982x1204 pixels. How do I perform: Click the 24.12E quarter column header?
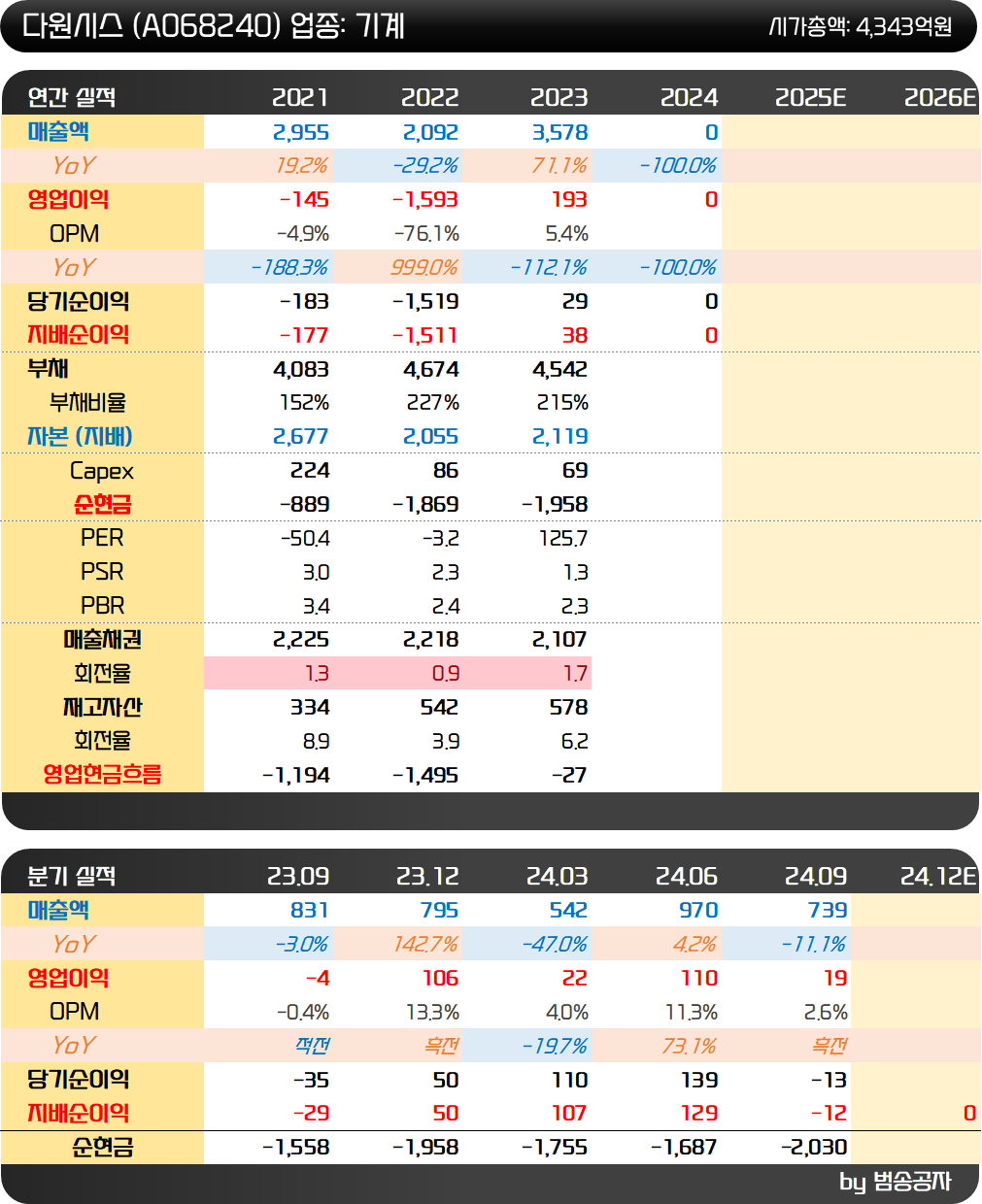938,876
